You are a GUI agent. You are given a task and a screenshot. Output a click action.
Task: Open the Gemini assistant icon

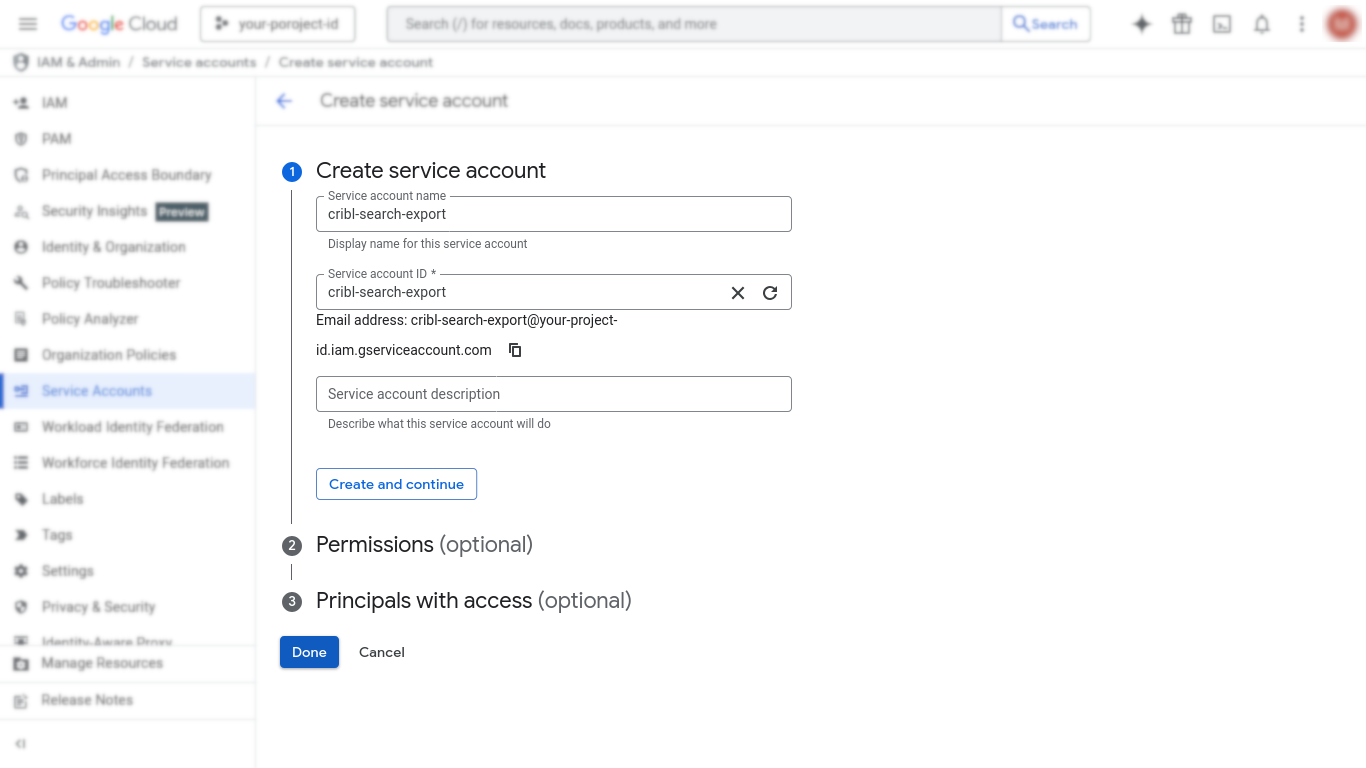1141,23
